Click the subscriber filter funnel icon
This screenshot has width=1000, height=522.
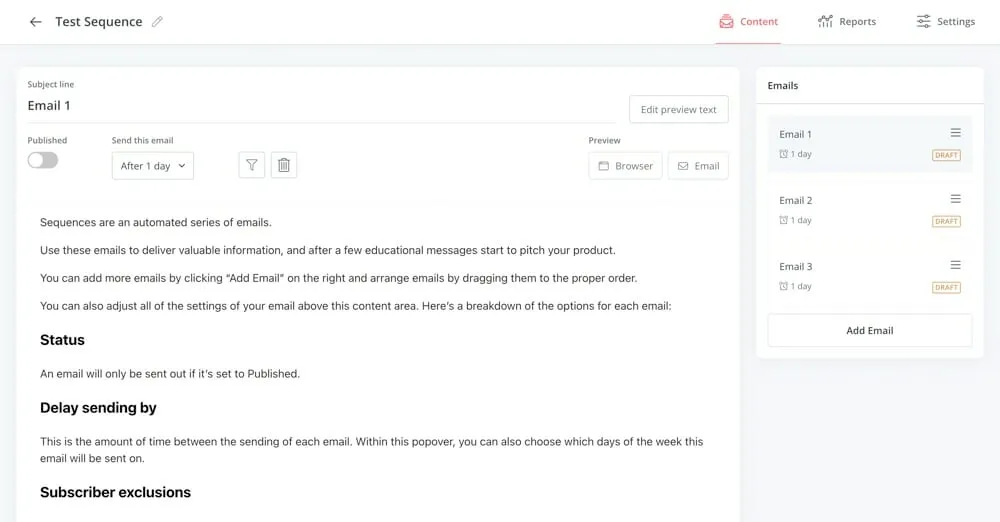coord(252,166)
